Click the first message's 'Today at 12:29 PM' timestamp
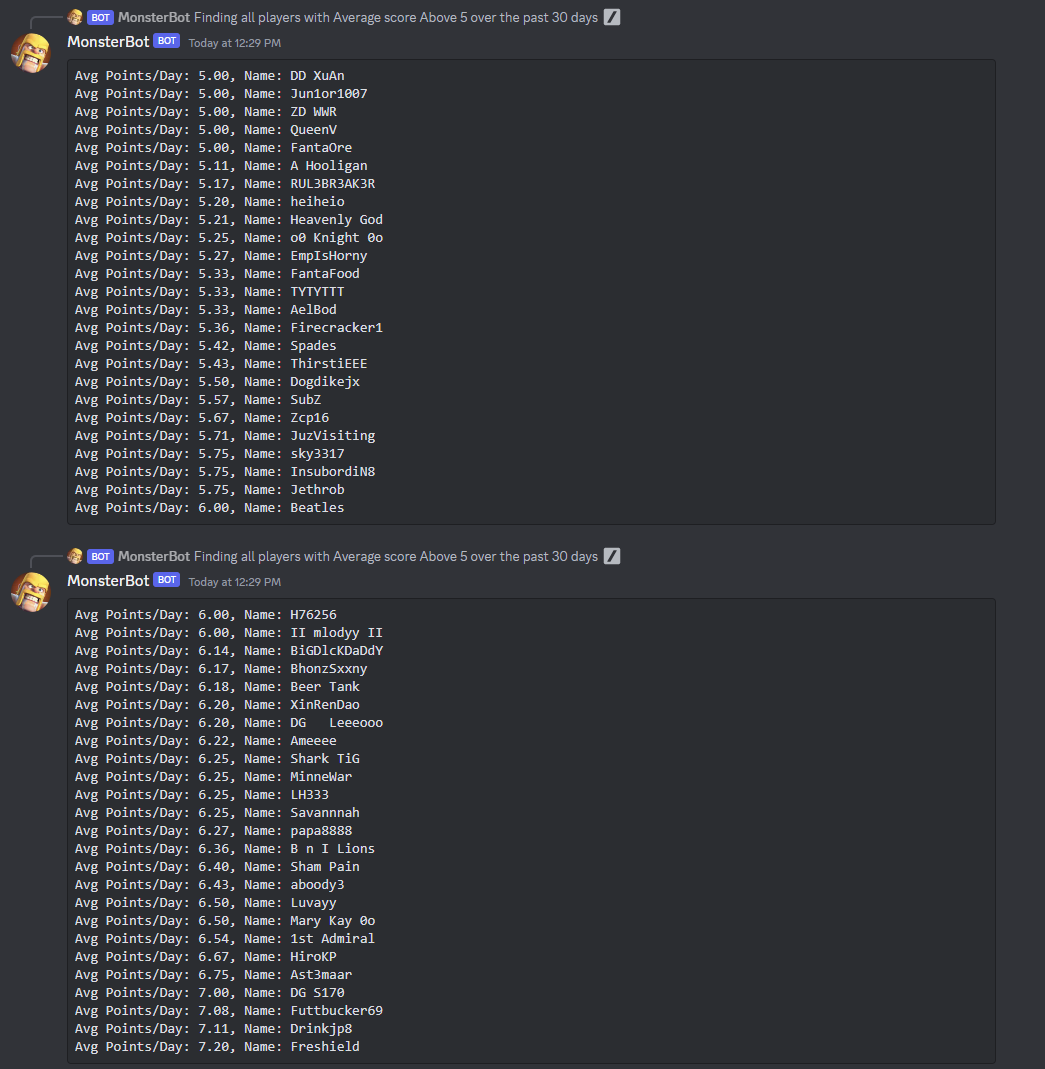 click(x=234, y=43)
